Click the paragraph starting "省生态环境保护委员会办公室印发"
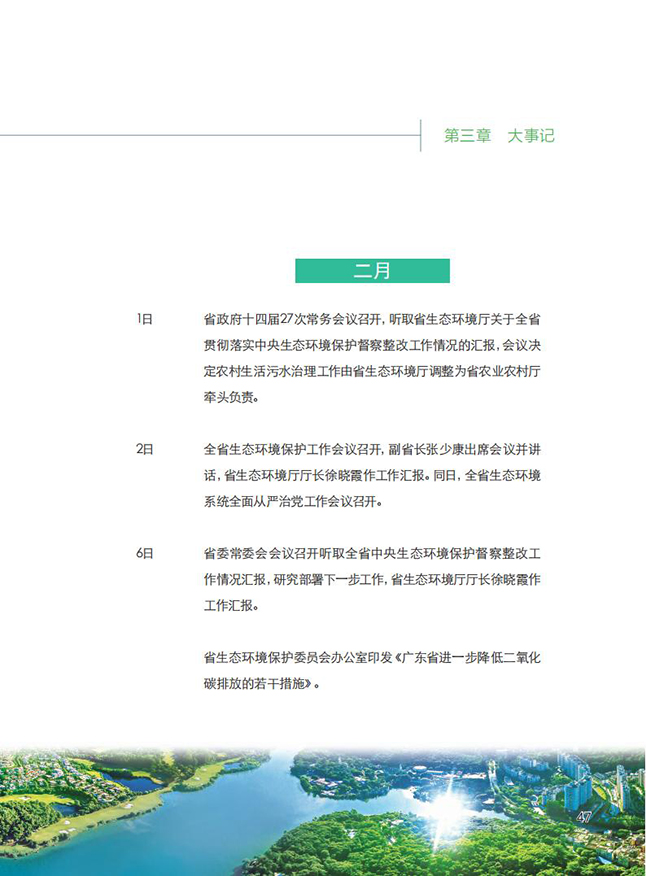Screen dimensions: 646x876 coord(372,671)
